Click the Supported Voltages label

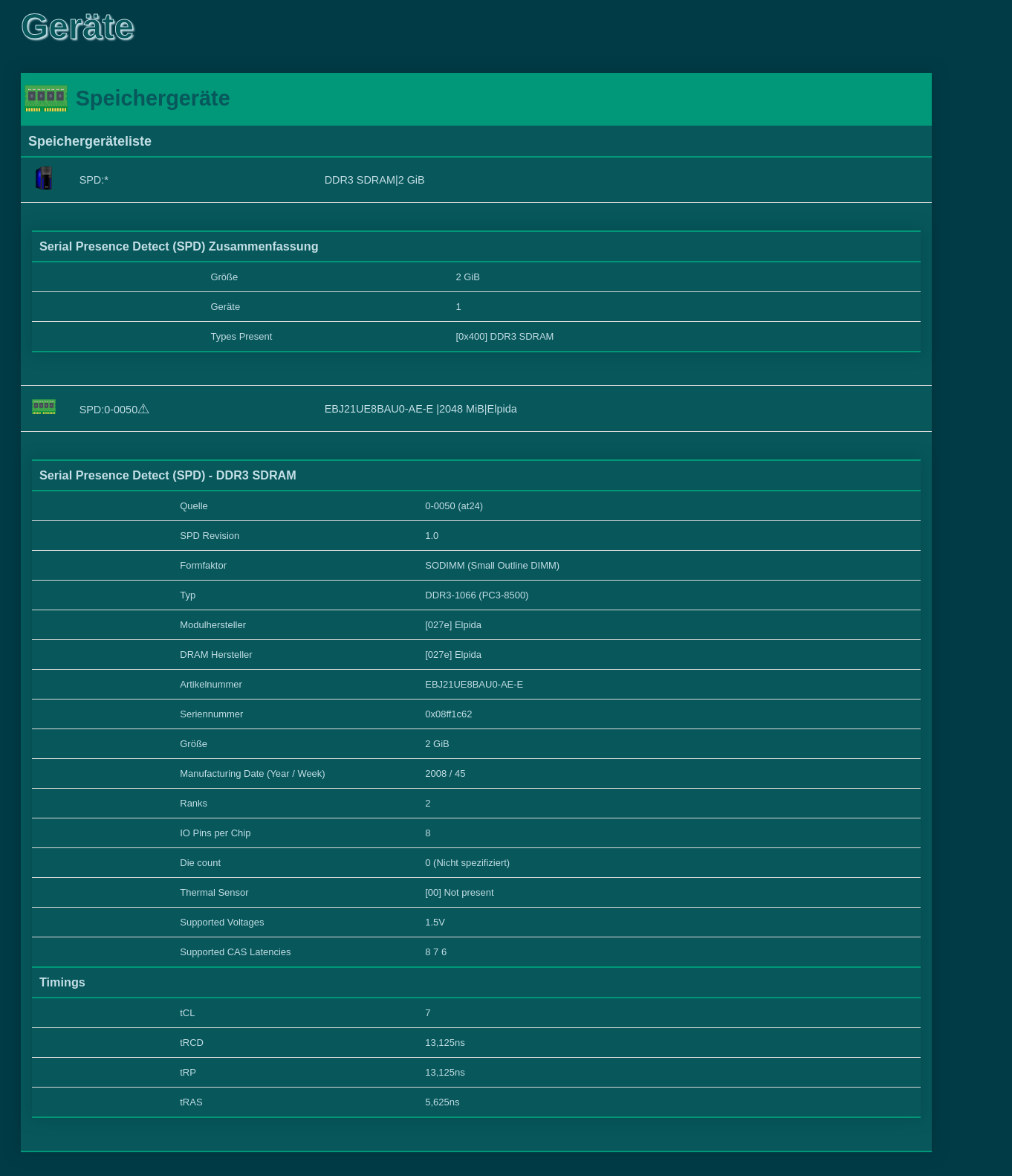coord(222,923)
